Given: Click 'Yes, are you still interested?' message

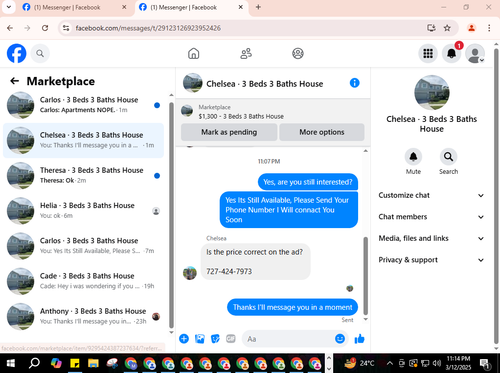Looking at the screenshot, I should pos(308,182).
